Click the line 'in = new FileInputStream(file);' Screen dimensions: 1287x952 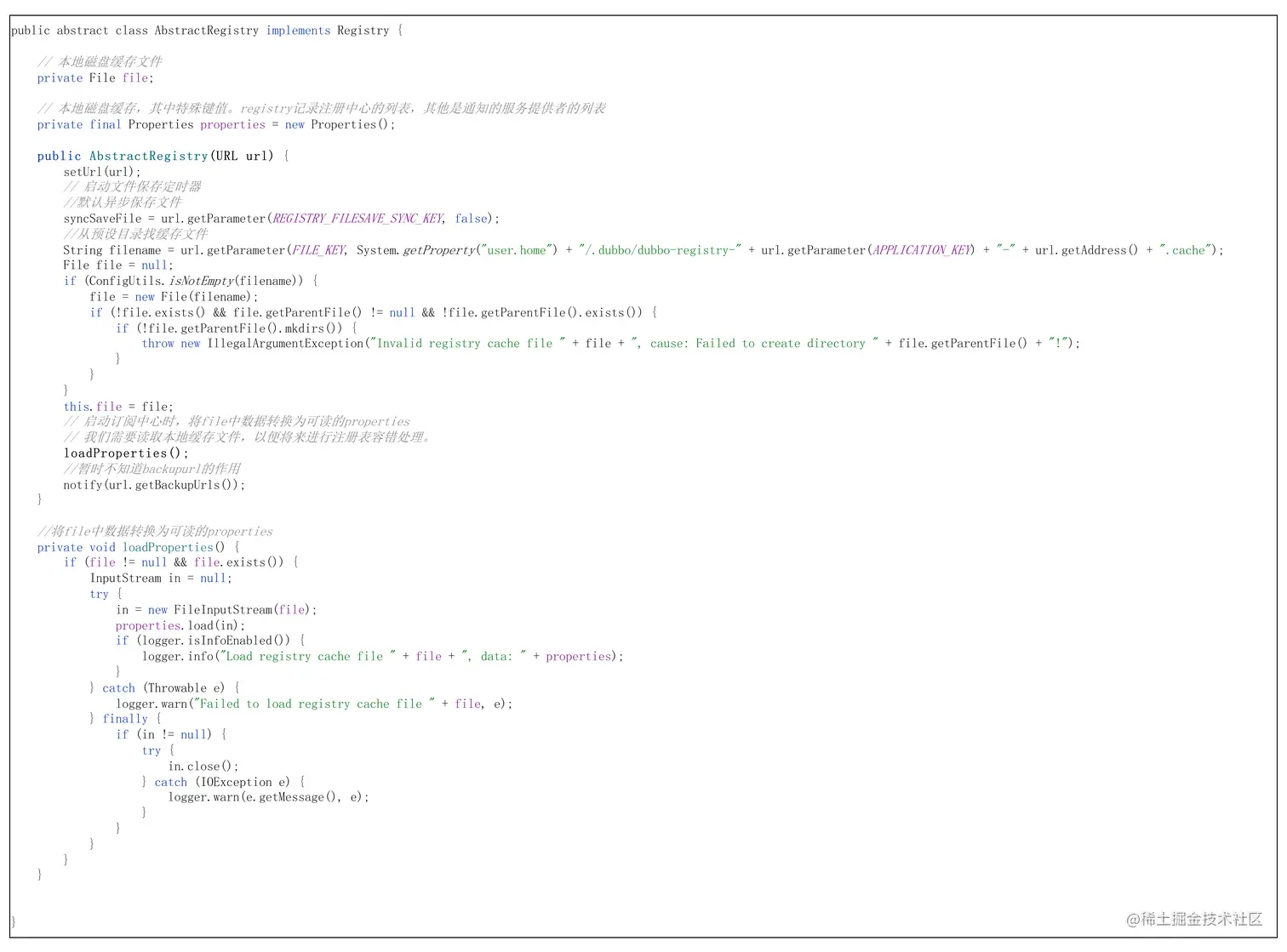point(216,610)
